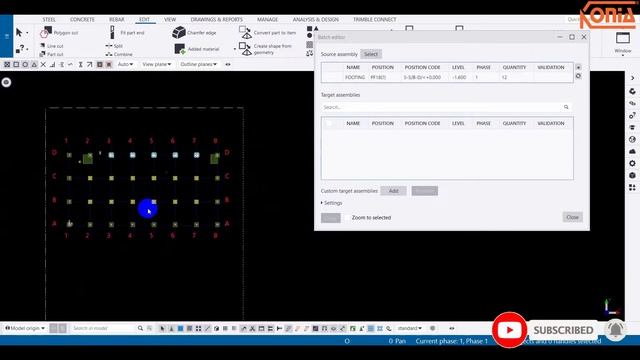This screenshot has height=360, width=640.
Task: Click the inquire question-mark tool icon
Action: pyautogui.click(x=20, y=49)
